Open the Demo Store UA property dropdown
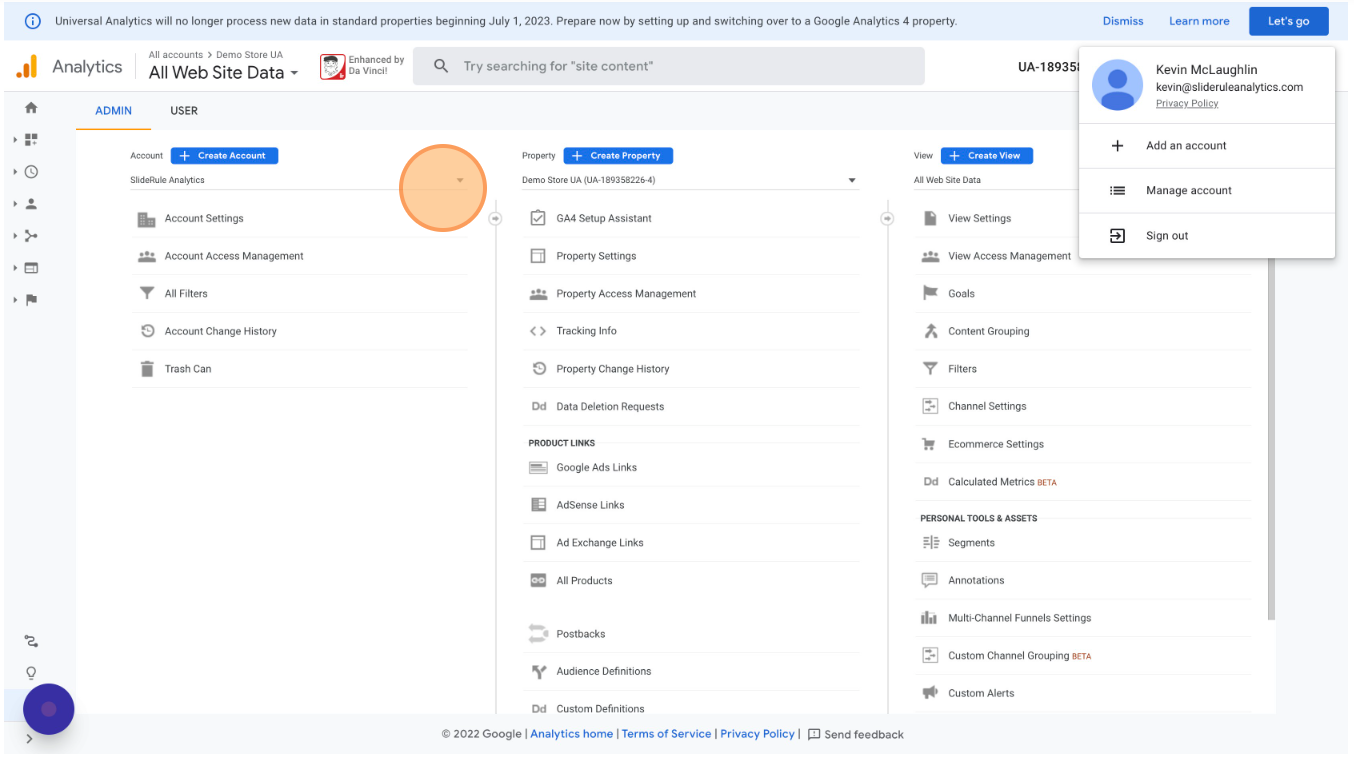 pyautogui.click(x=690, y=181)
